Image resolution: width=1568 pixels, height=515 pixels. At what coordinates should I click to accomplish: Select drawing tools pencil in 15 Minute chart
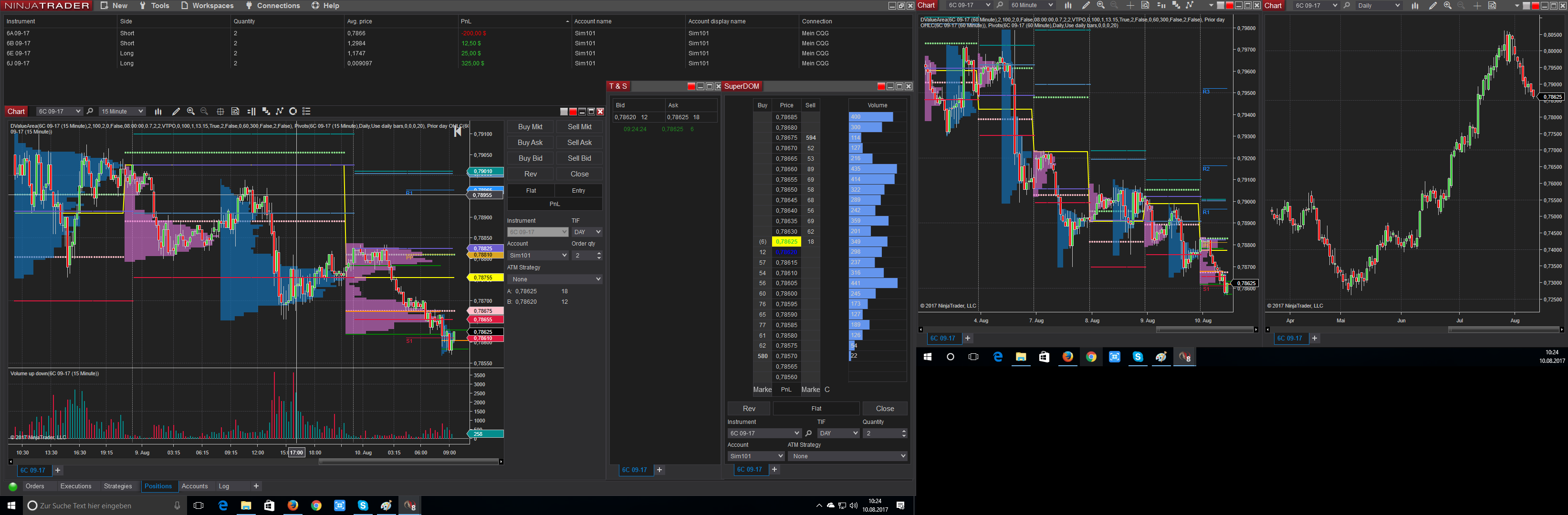[176, 111]
